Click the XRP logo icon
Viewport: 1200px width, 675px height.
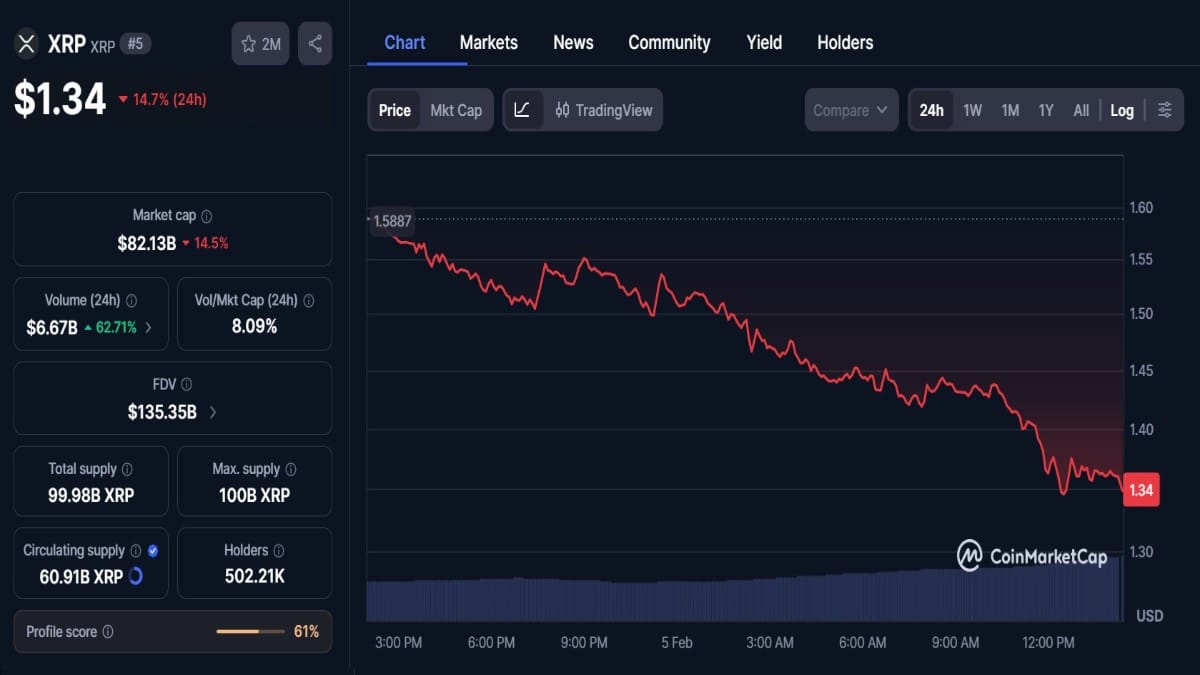click(27, 44)
